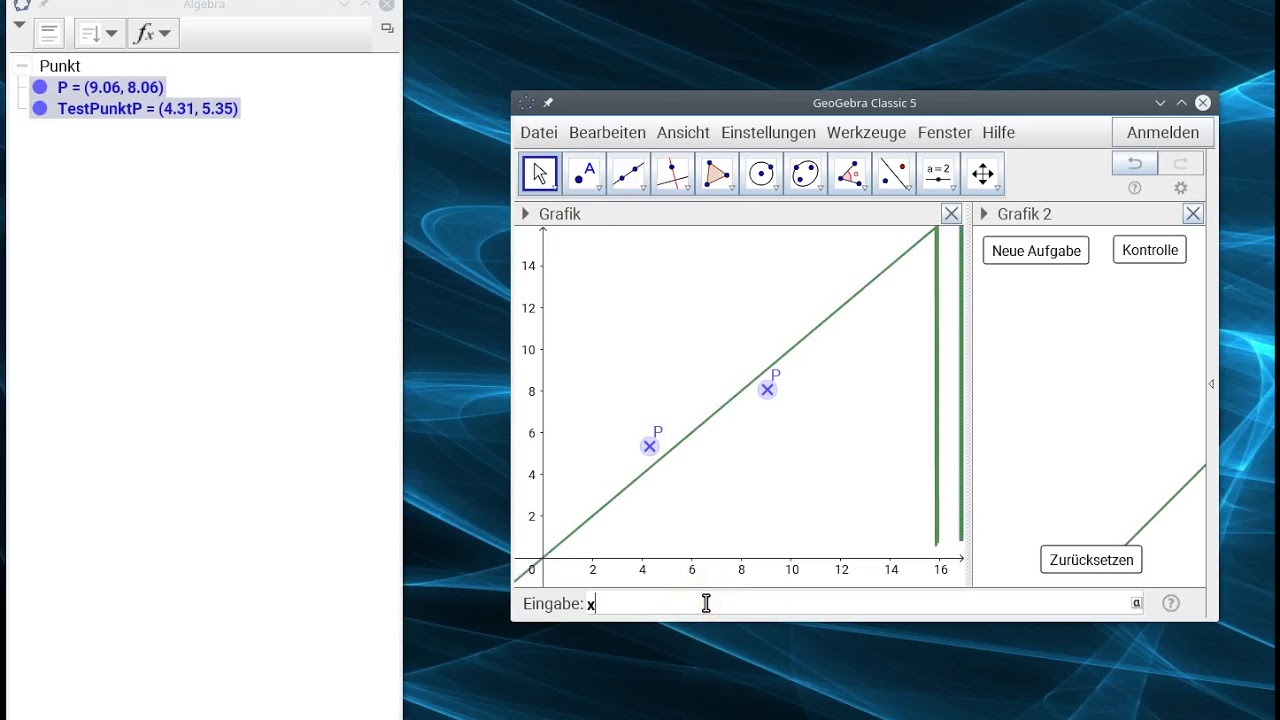Image resolution: width=1280 pixels, height=720 pixels.
Task: Open the Ansicht menu
Action: click(683, 132)
